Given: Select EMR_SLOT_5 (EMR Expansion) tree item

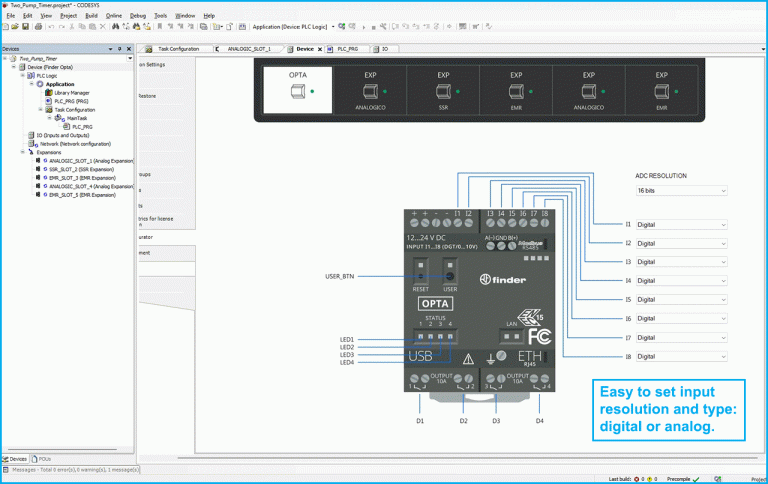Looking at the screenshot, I should click(82, 195).
